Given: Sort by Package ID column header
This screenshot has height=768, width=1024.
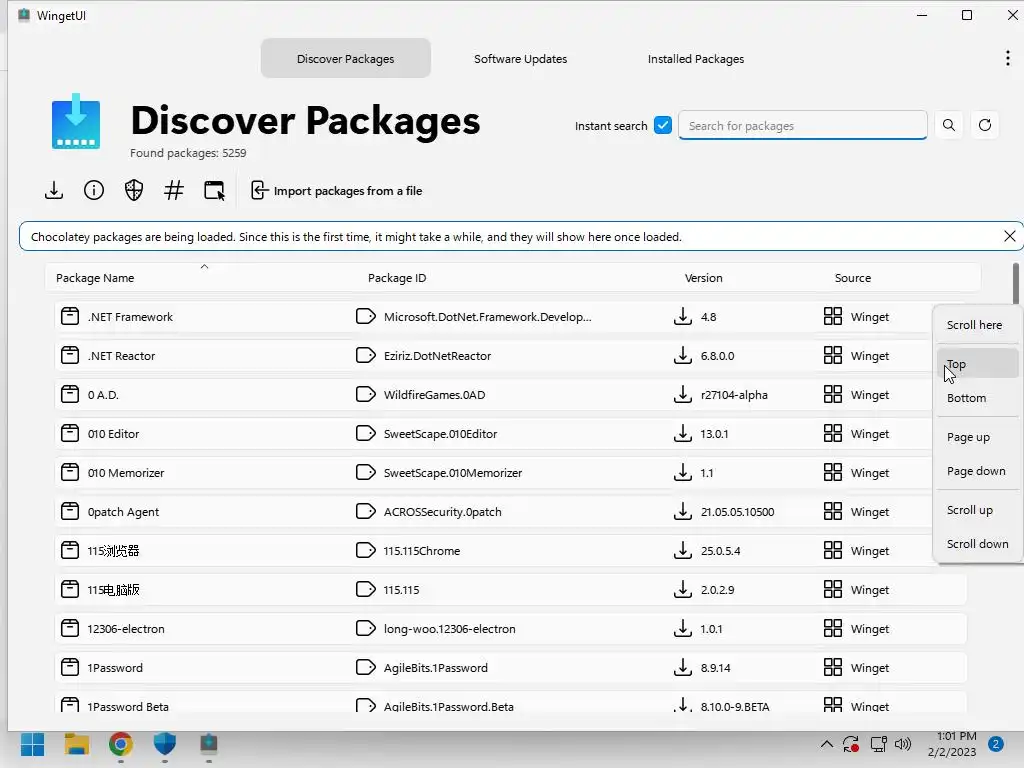Looking at the screenshot, I should pos(397,278).
